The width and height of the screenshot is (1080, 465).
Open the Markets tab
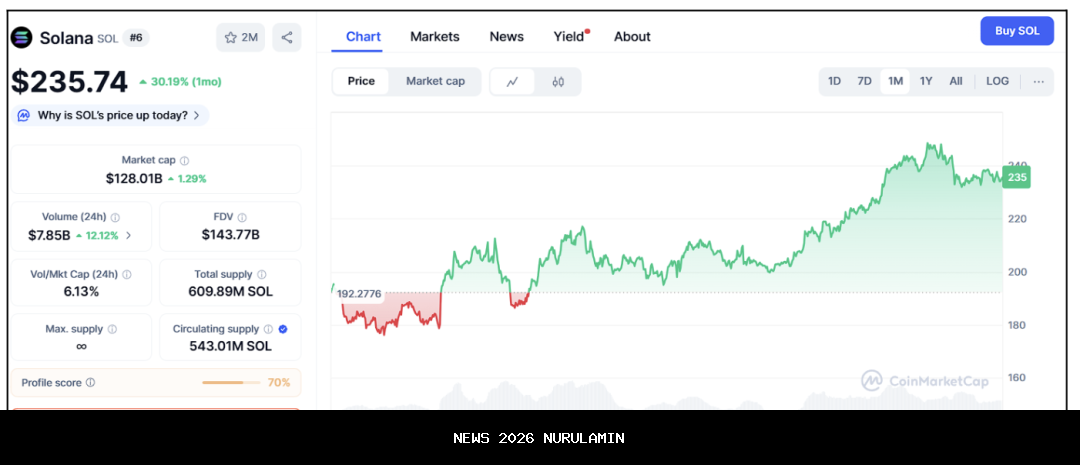(x=435, y=37)
